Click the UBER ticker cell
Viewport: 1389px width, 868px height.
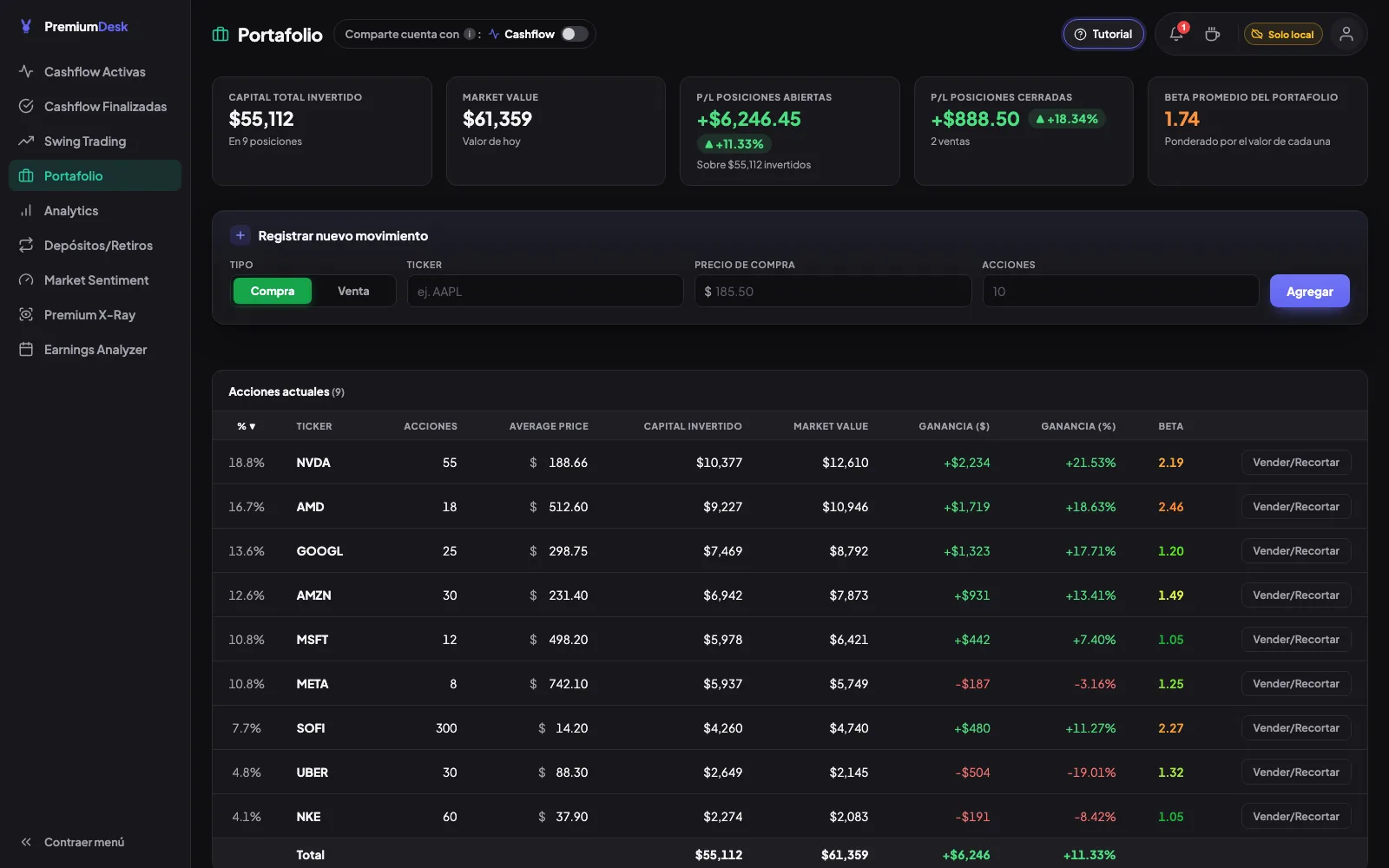click(x=313, y=773)
